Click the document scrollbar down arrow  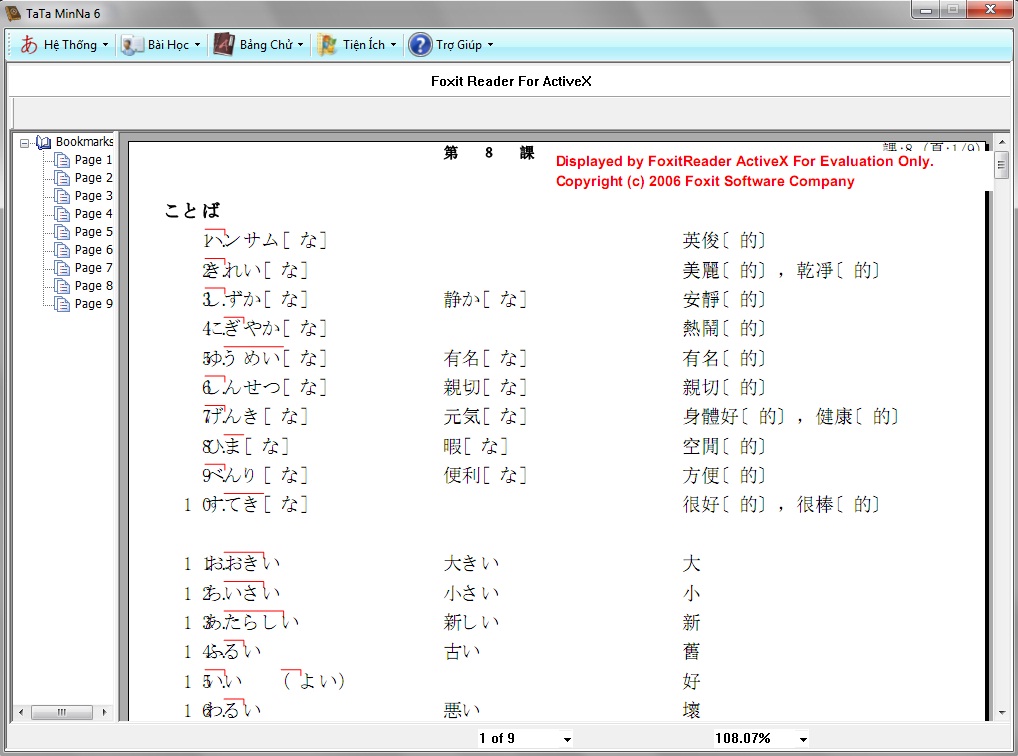(1002, 712)
